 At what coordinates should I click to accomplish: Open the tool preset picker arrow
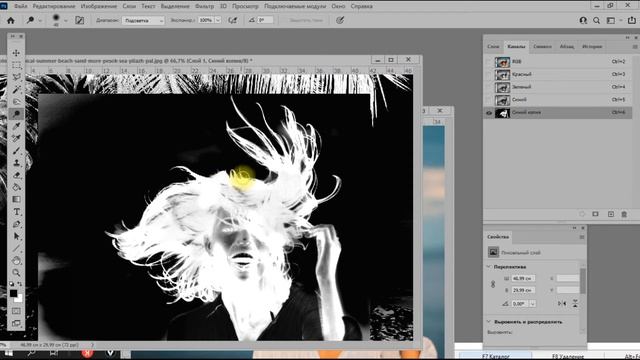(40, 20)
